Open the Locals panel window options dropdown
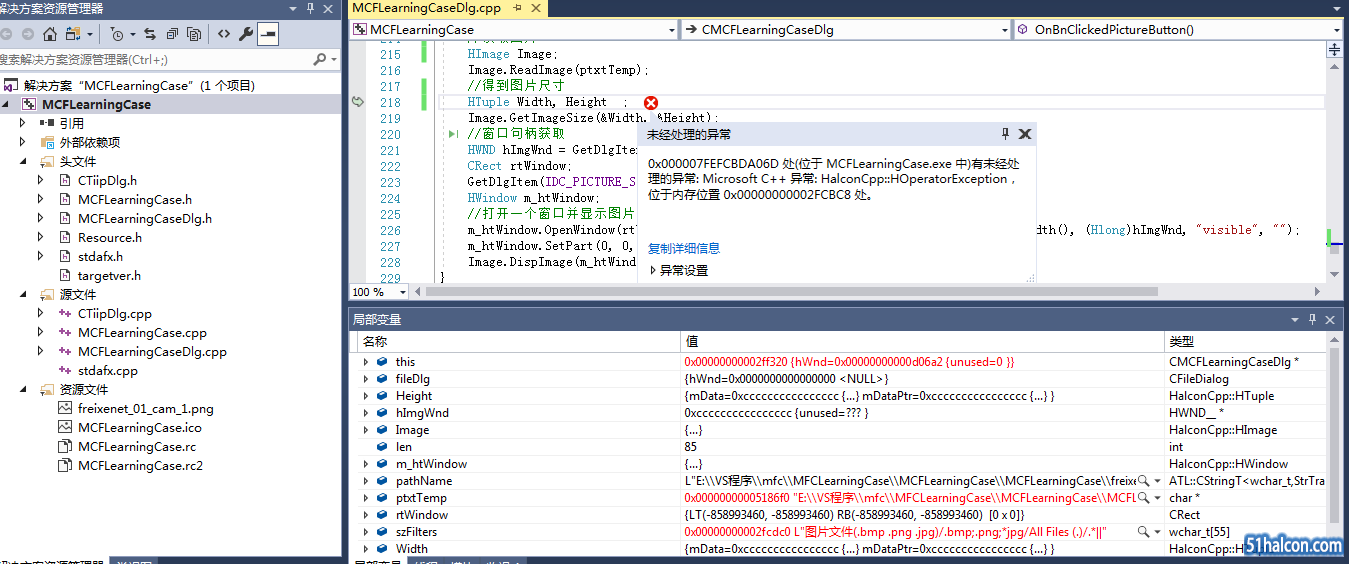Viewport: 1349px width, 564px height. point(1295,320)
